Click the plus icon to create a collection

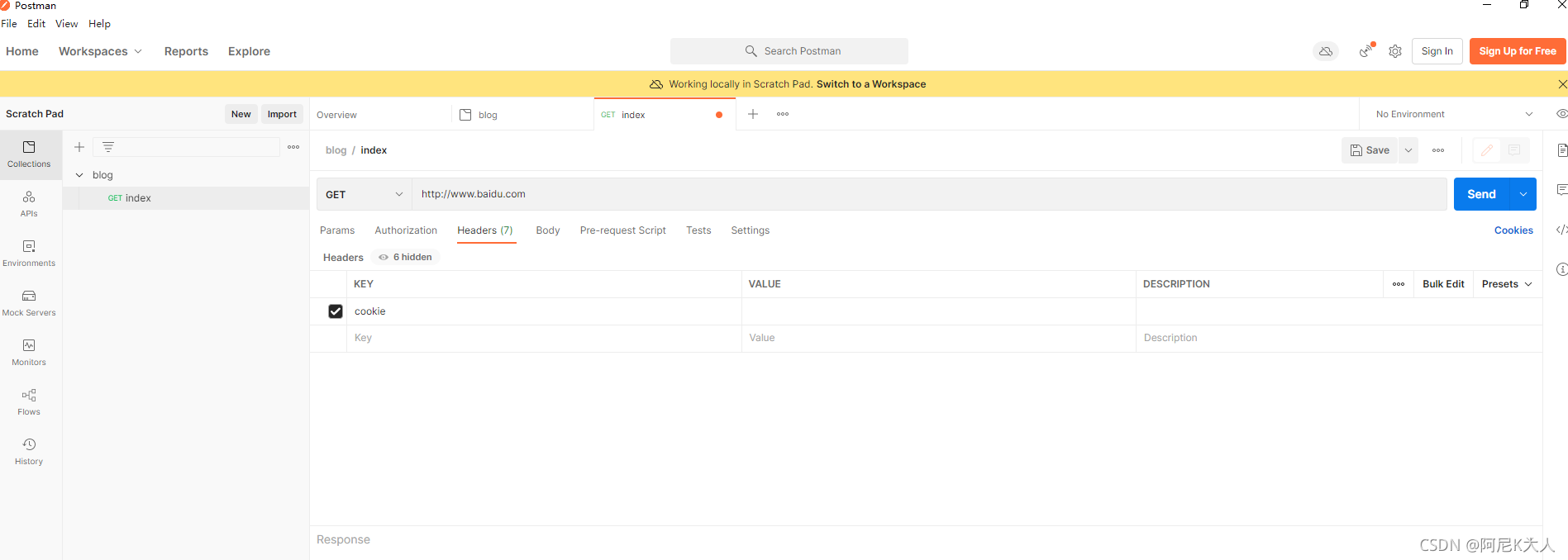79,147
